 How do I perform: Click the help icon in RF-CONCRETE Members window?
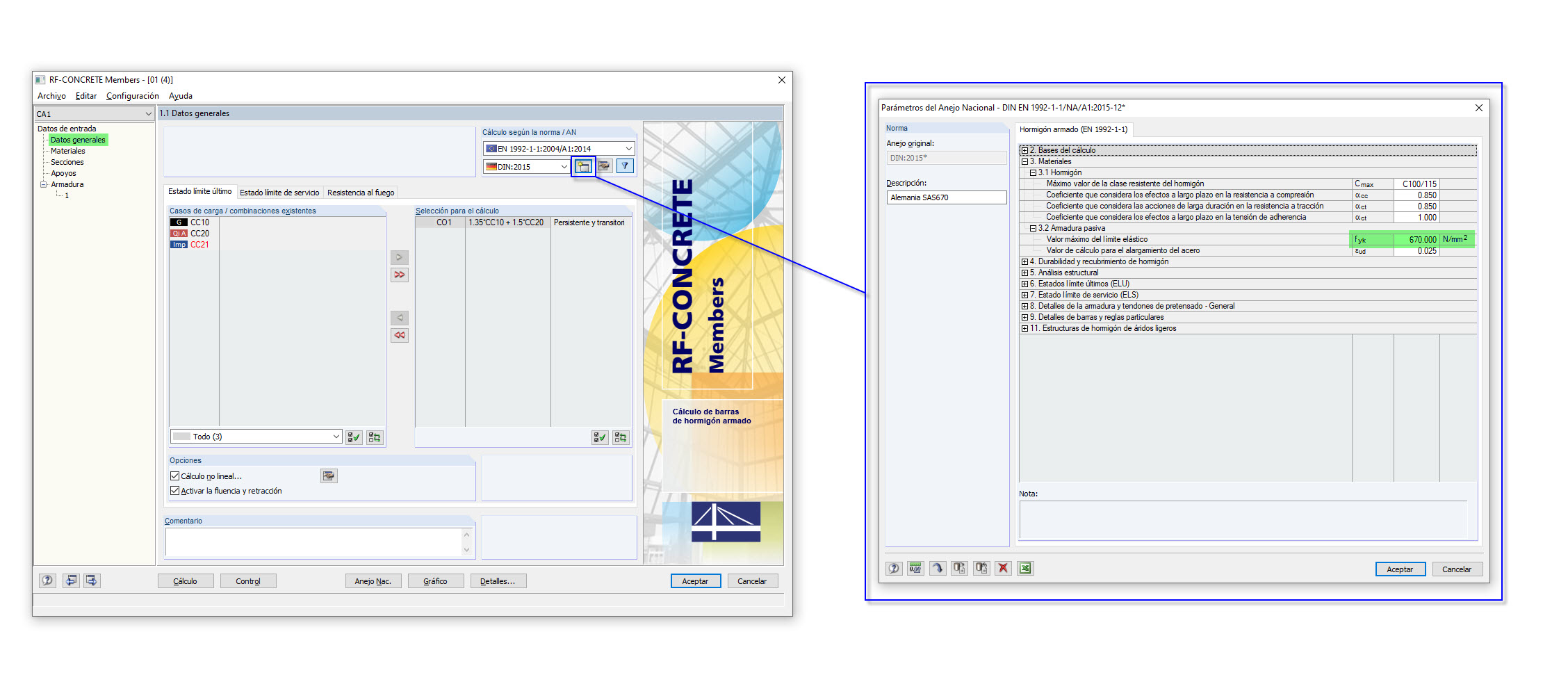pos(47,581)
